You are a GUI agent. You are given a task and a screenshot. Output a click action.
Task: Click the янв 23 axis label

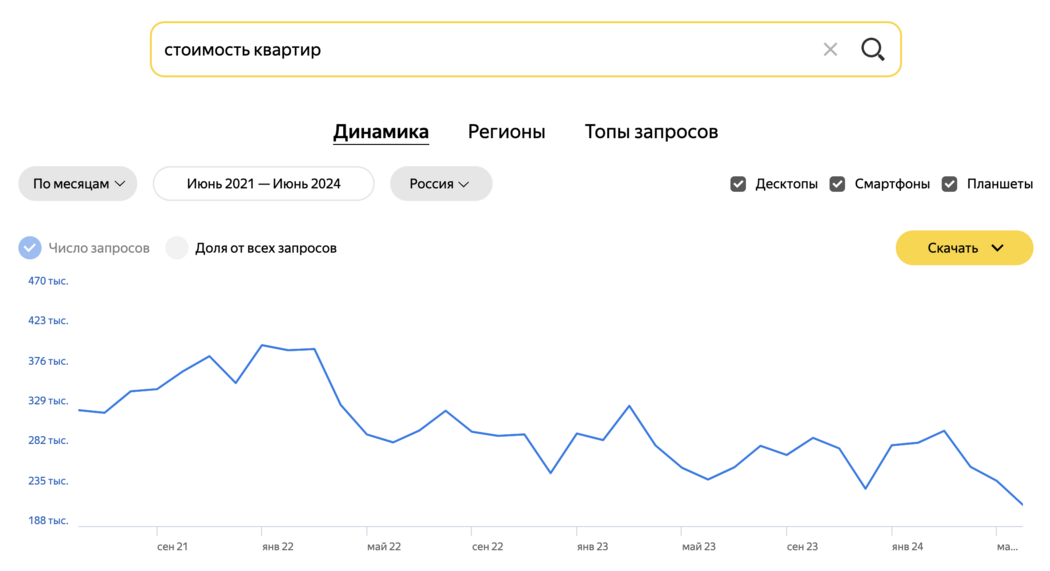point(592,547)
